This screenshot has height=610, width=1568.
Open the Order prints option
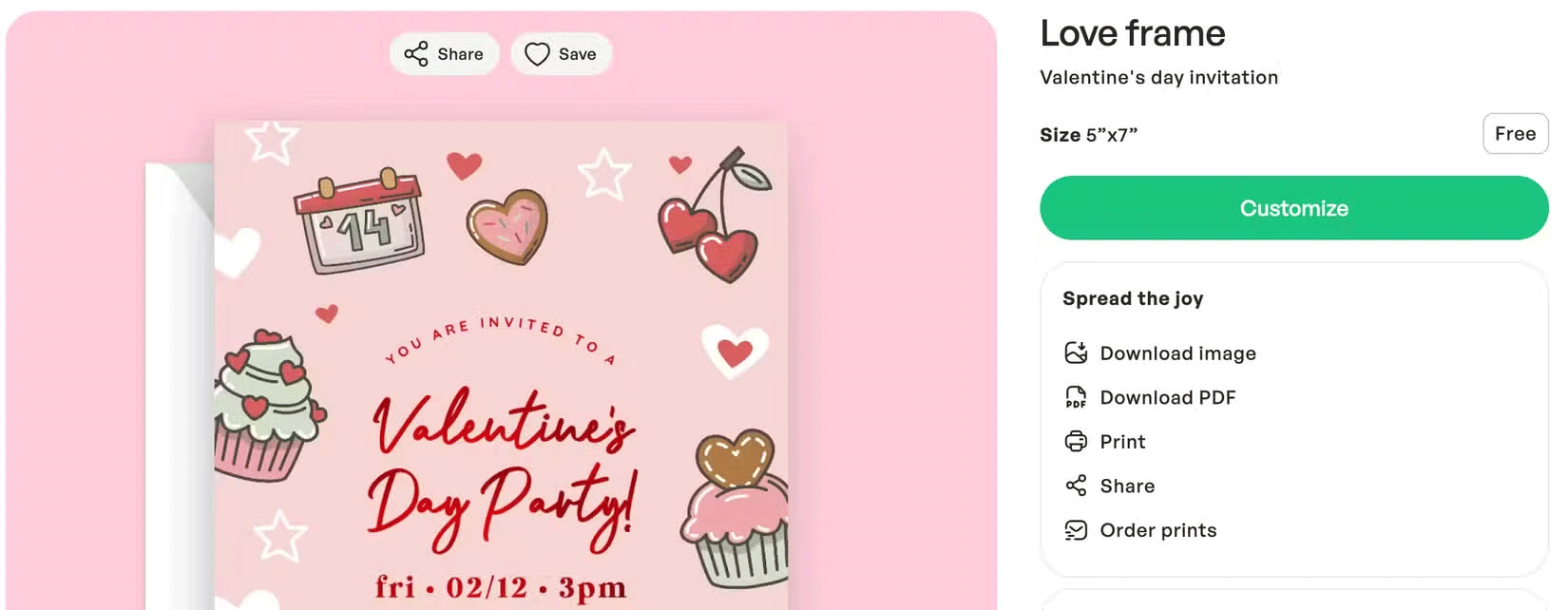[x=1157, y=530]
